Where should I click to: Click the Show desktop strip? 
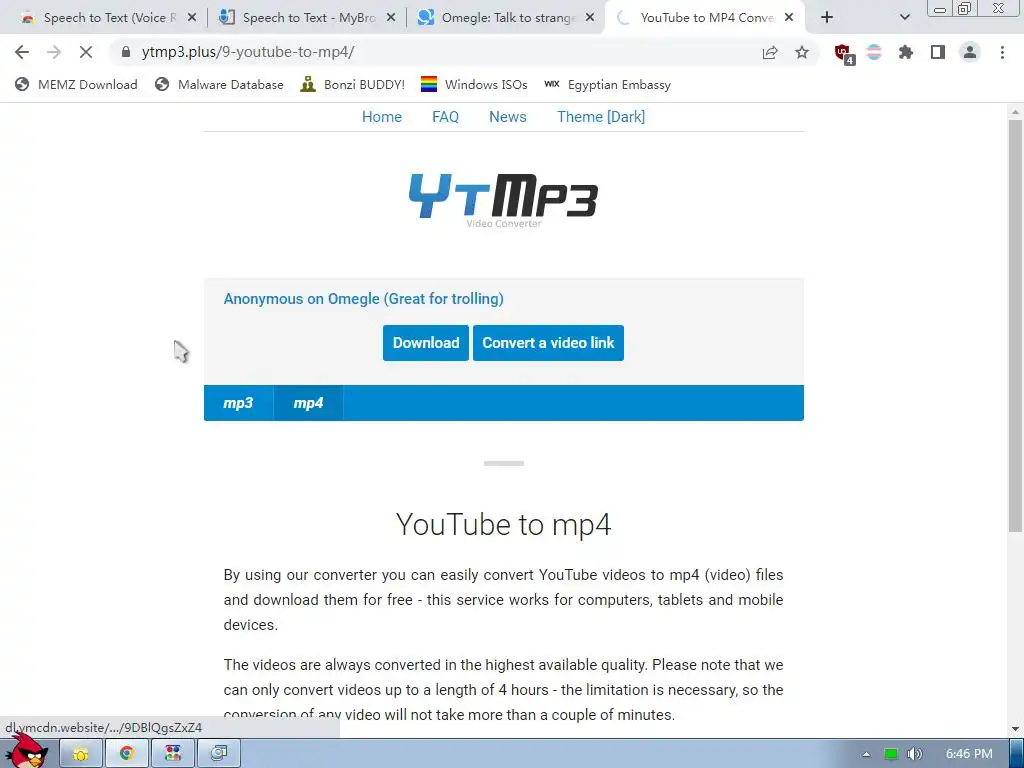pos(1016,754)
